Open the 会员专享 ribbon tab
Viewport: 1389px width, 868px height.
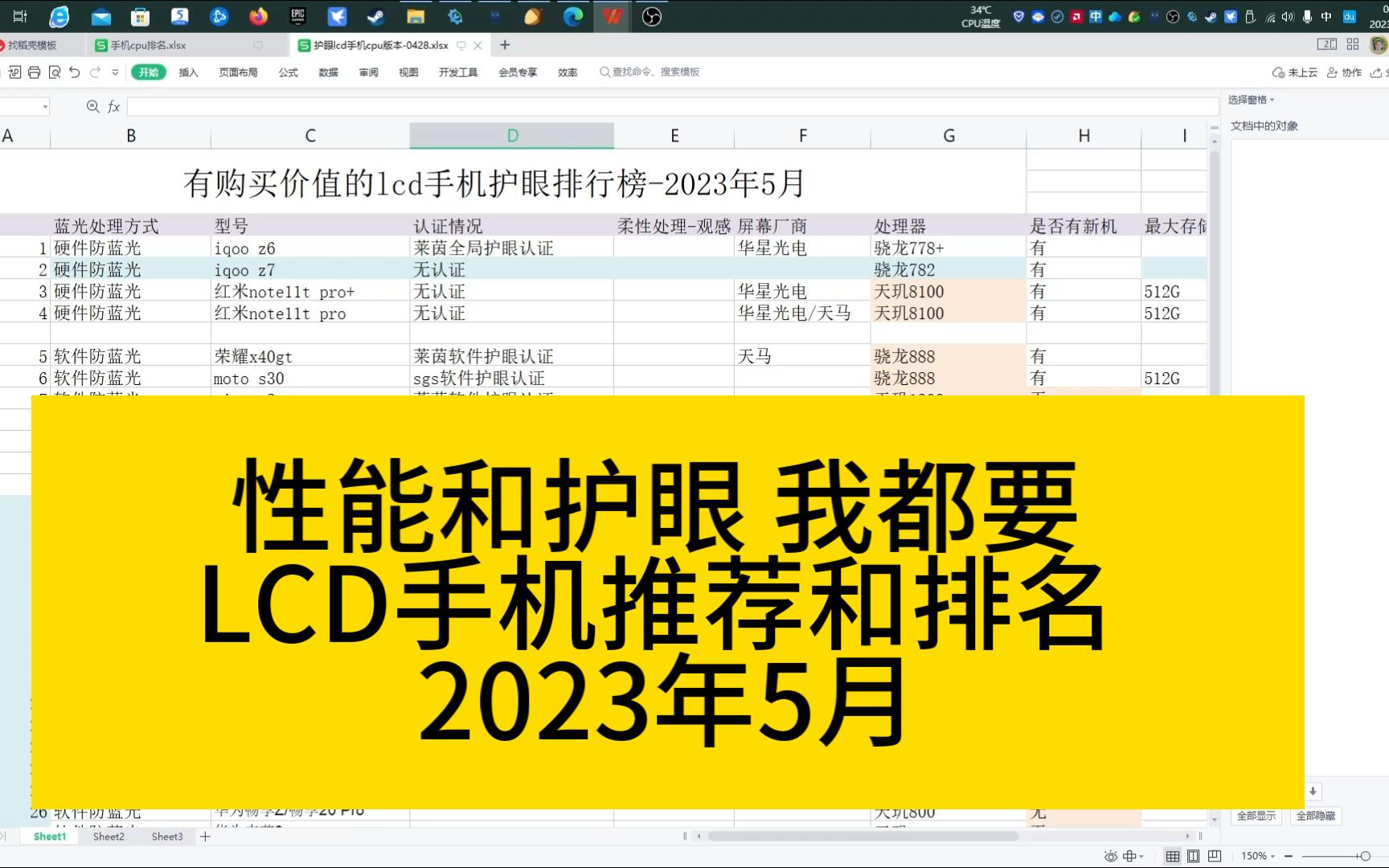518,72
